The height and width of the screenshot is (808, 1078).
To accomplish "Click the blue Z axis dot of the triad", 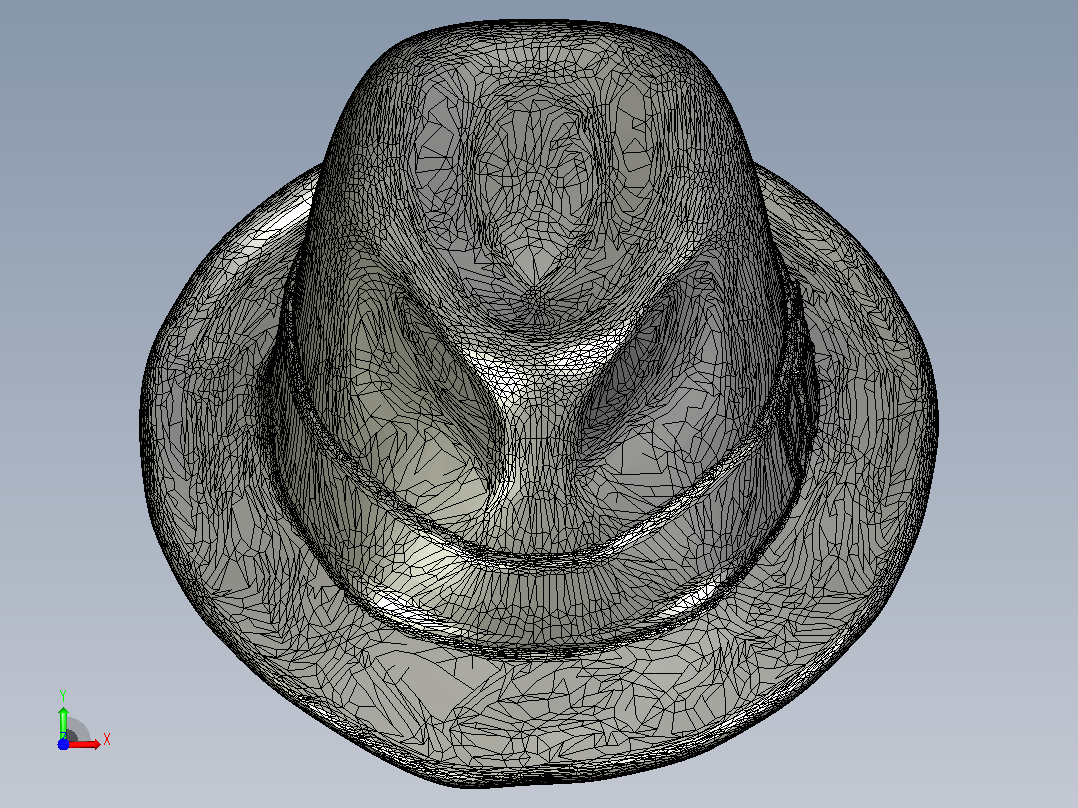I will coord(63,744).
